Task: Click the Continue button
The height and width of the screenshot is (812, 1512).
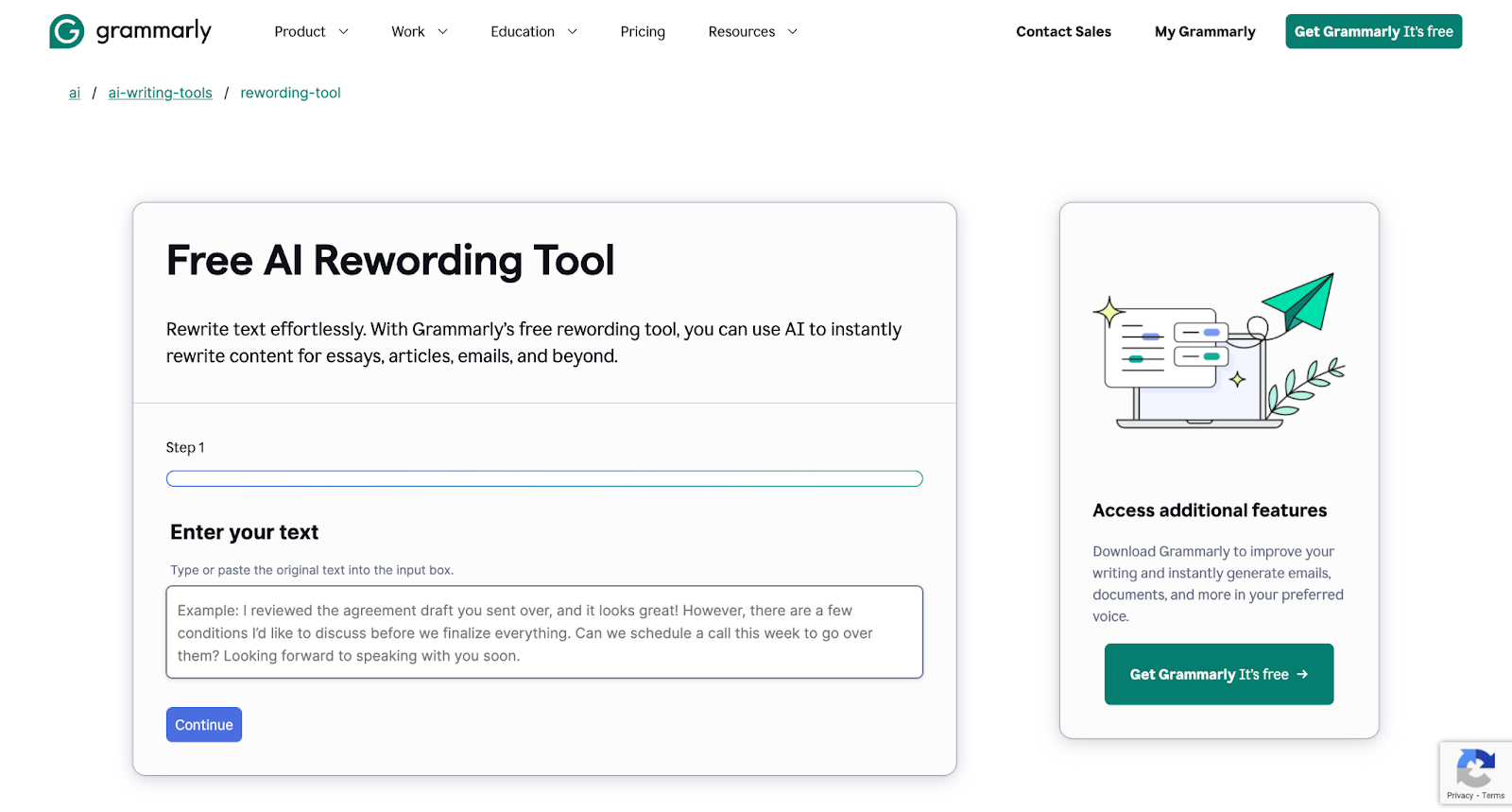Action: [204, 725]
